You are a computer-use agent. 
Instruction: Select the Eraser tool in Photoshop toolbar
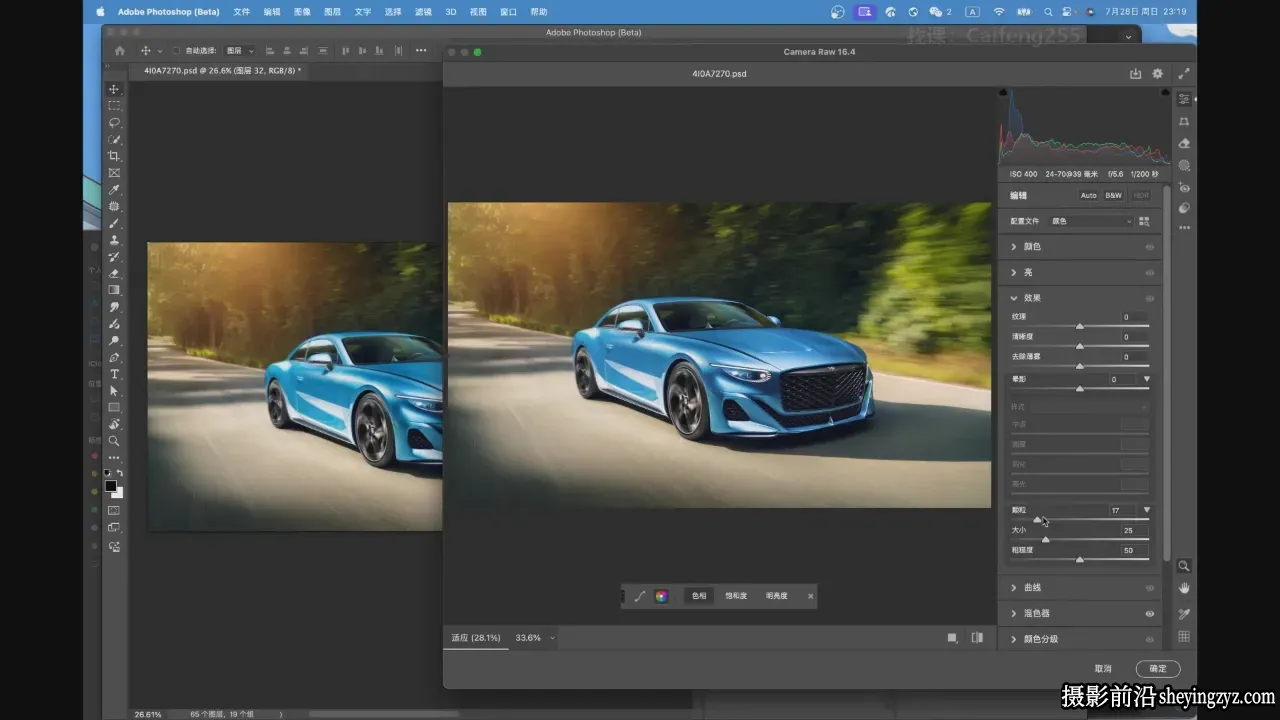point(114,273)
